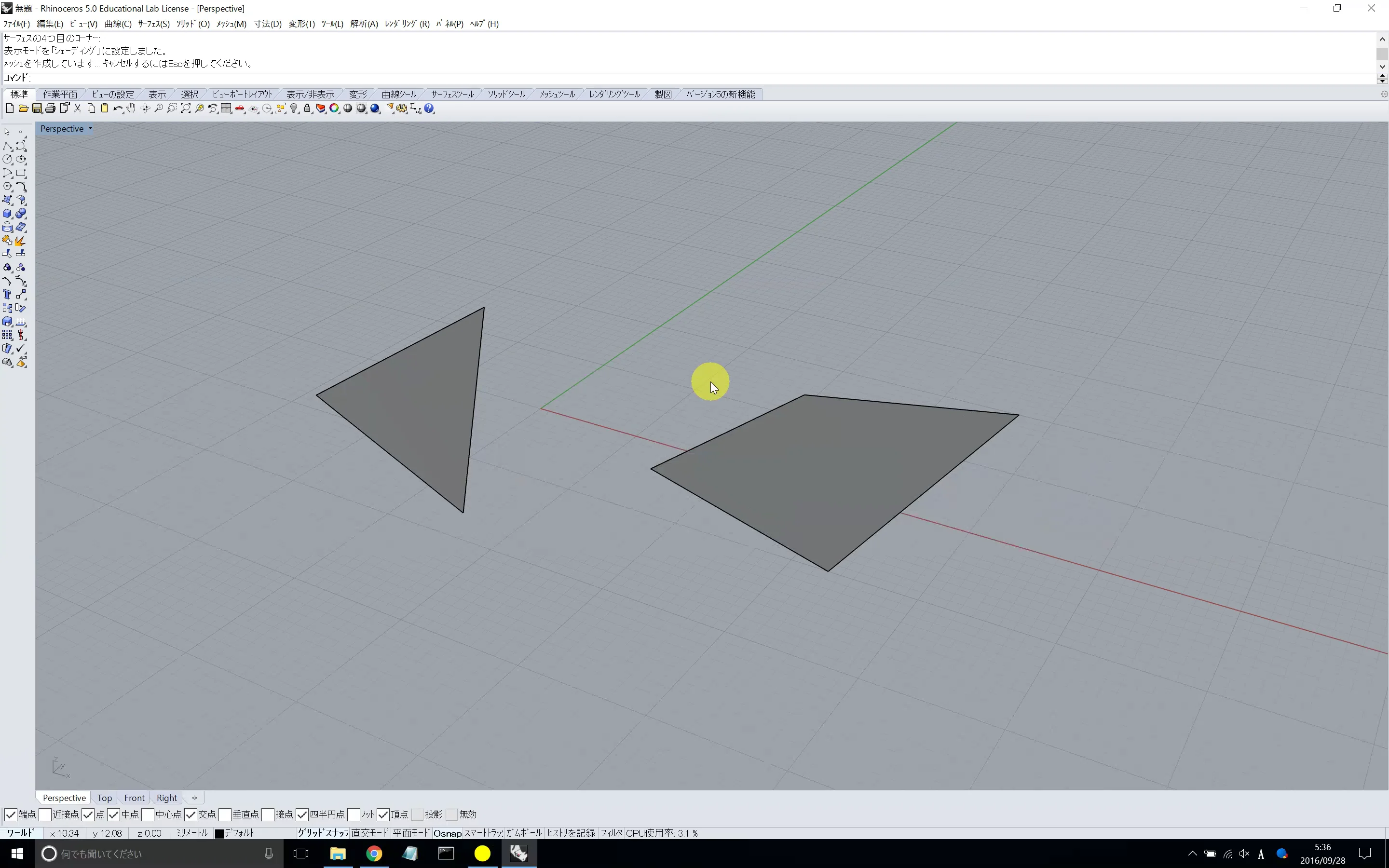Click the four-viewport layout icon
Image resolution: width=1389 pixels, height=868 pixels.
[x=226, y=108]
